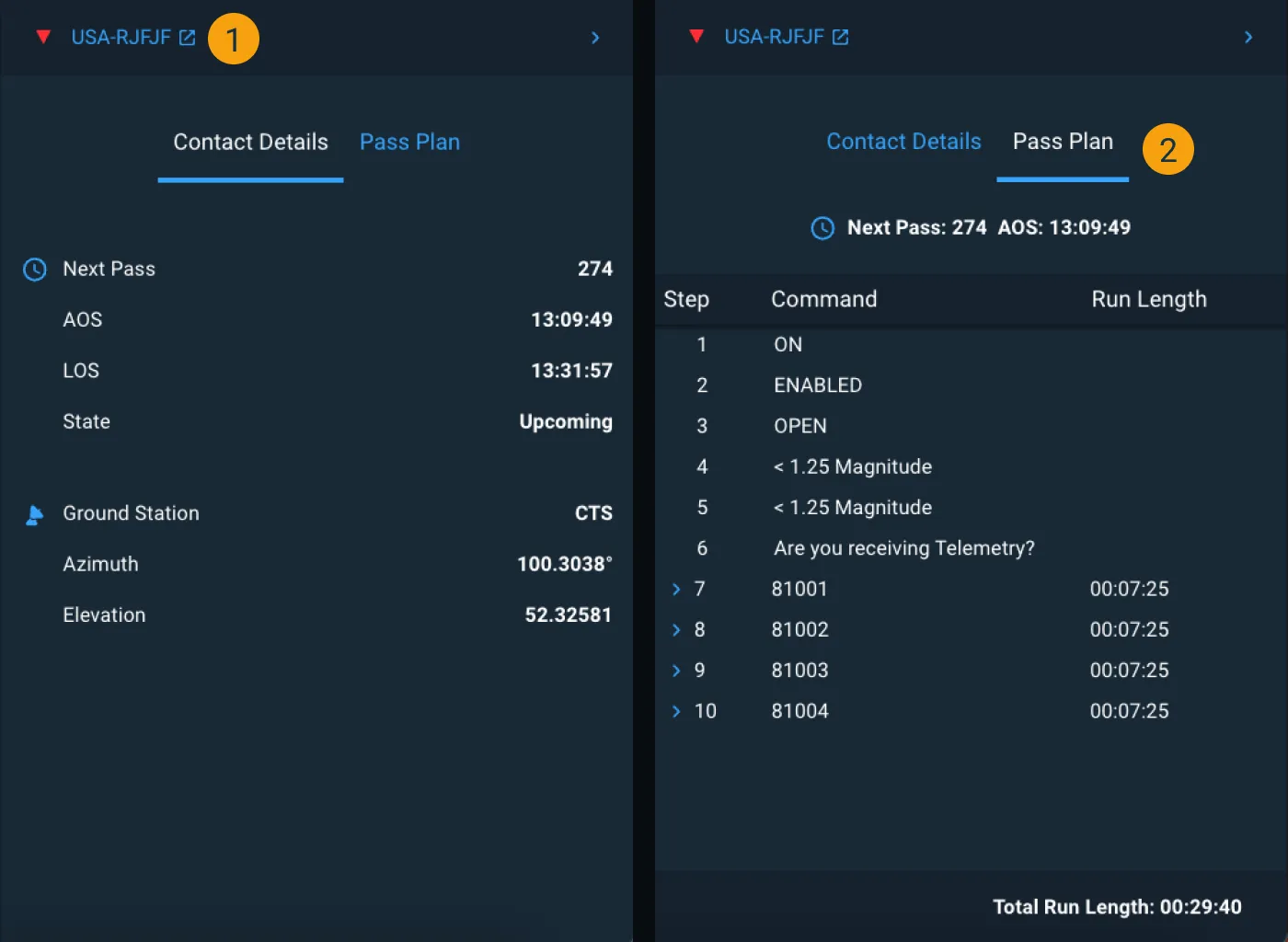Click external-link icon next to badge 1
This screenshot has height=942, width=1288.
(x=187, y=38)
